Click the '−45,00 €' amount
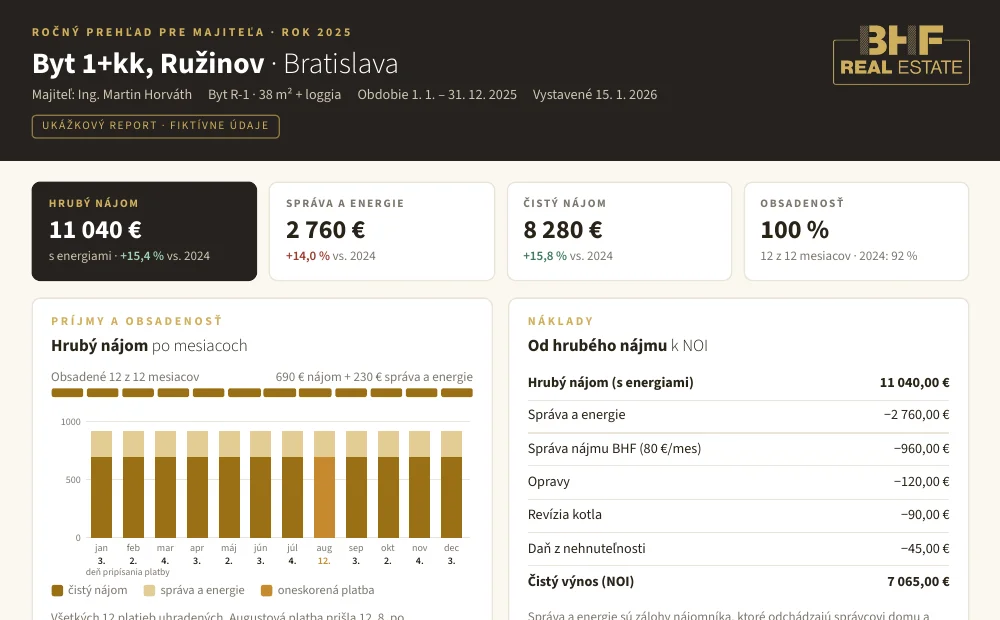The width and height of the screenshot is (1000, 620). pyautogui.click(x=925, y=549)
